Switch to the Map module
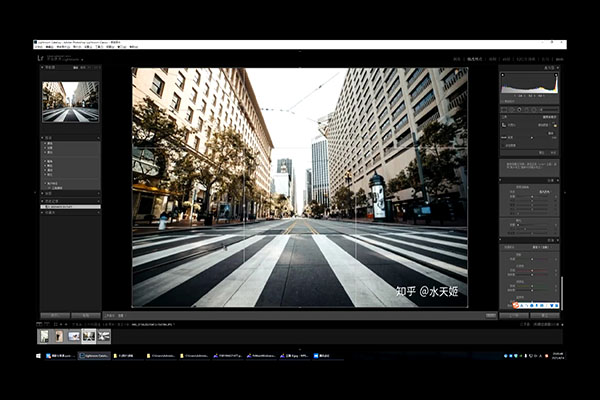 [x=493, y=59]
